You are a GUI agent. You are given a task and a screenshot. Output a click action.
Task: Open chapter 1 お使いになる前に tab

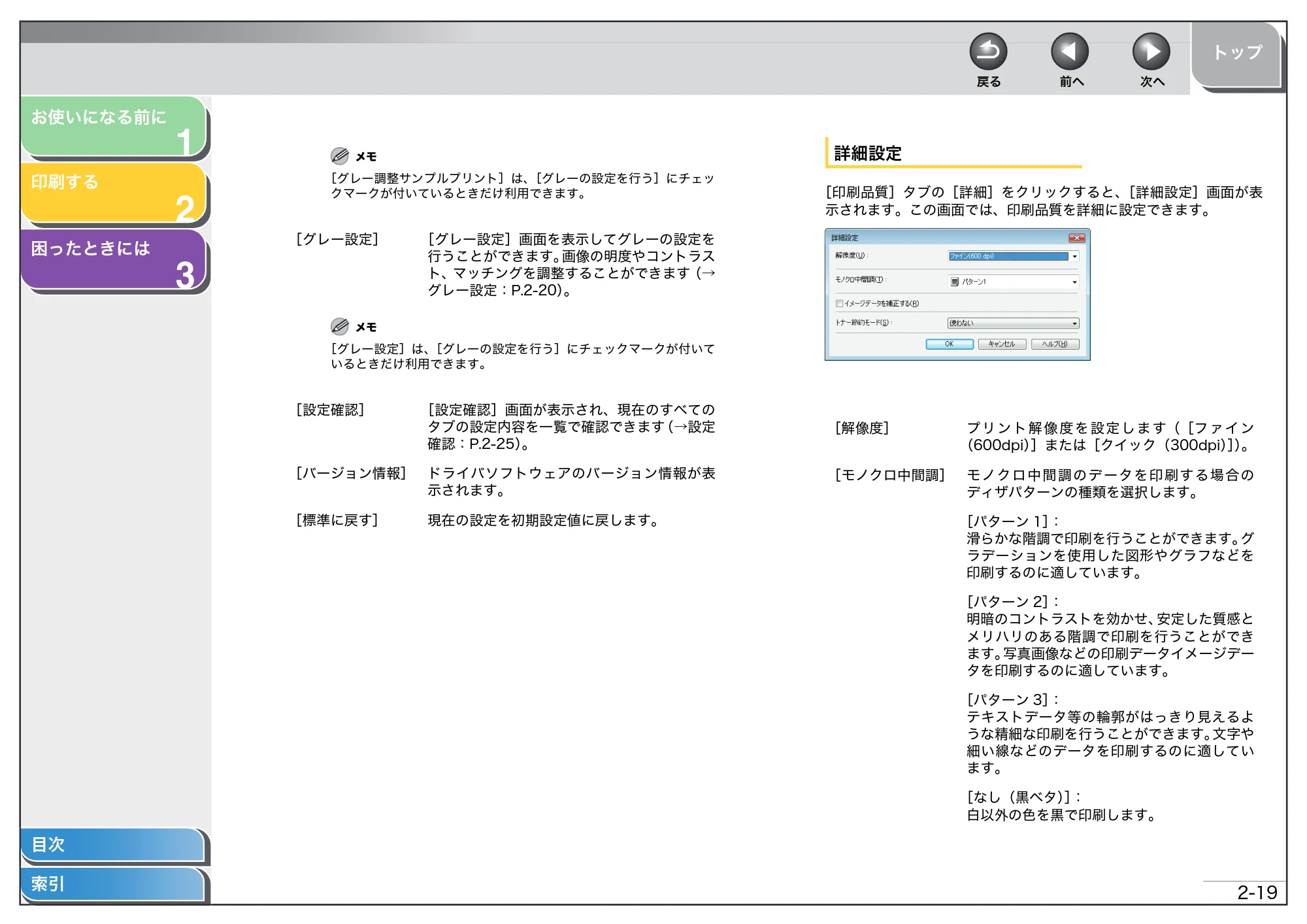(x=114, y=126)
